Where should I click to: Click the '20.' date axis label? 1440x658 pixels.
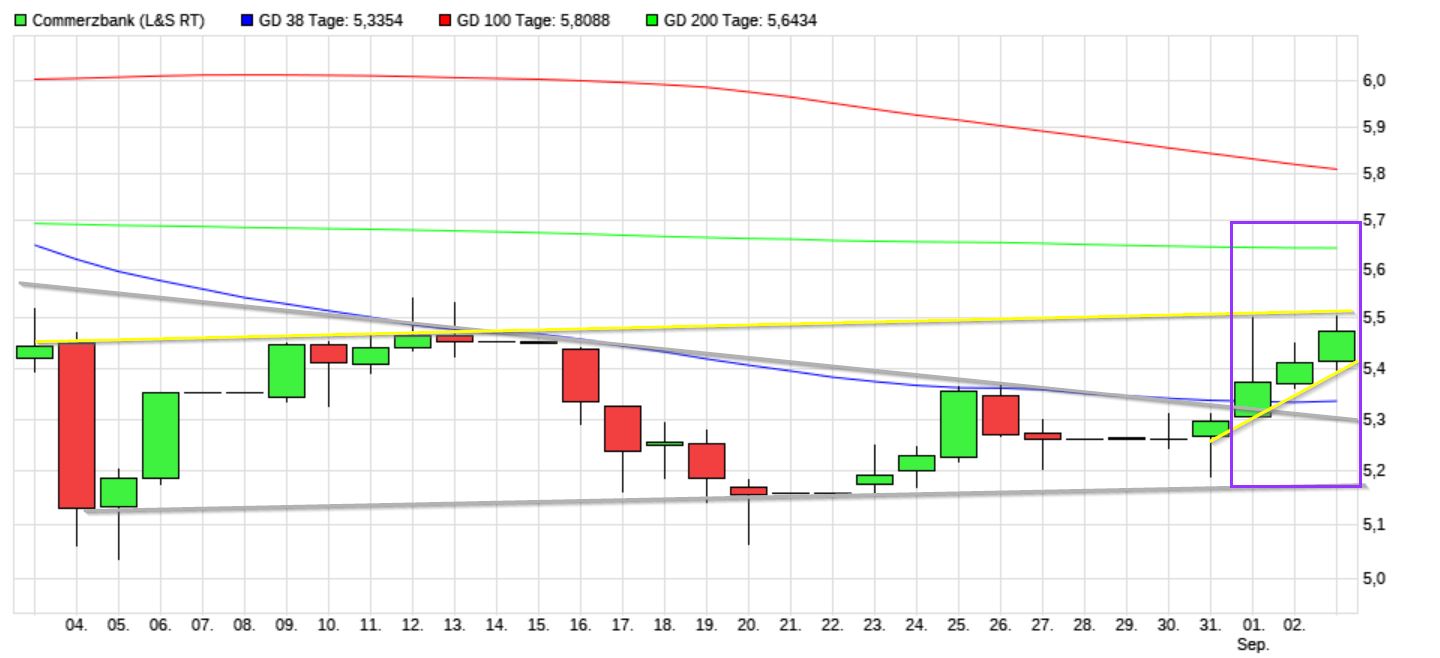pos(748,626)
